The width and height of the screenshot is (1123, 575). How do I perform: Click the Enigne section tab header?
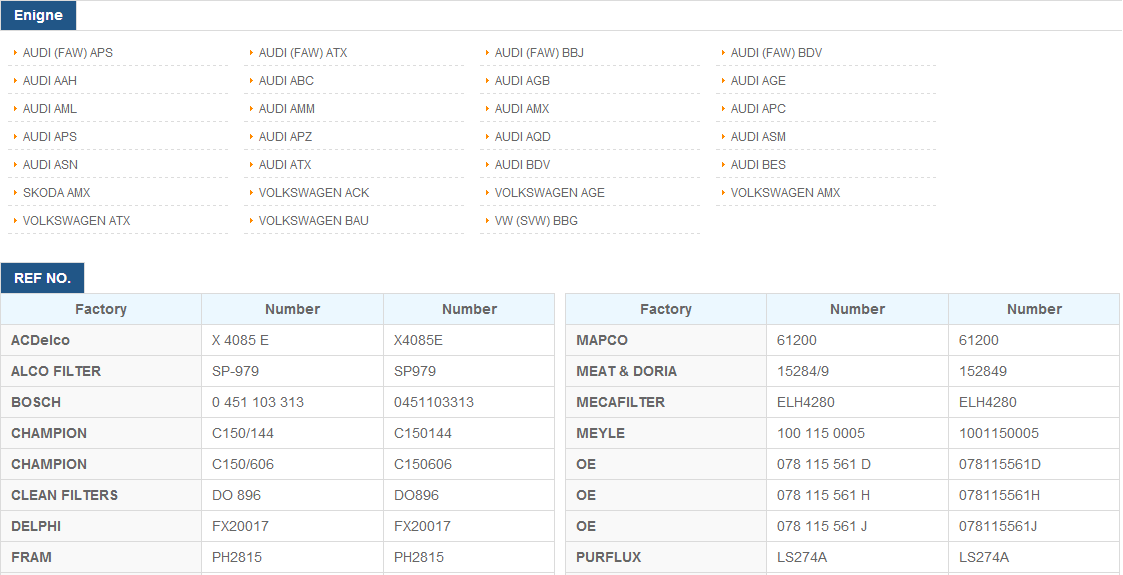[x=38, y=15]
